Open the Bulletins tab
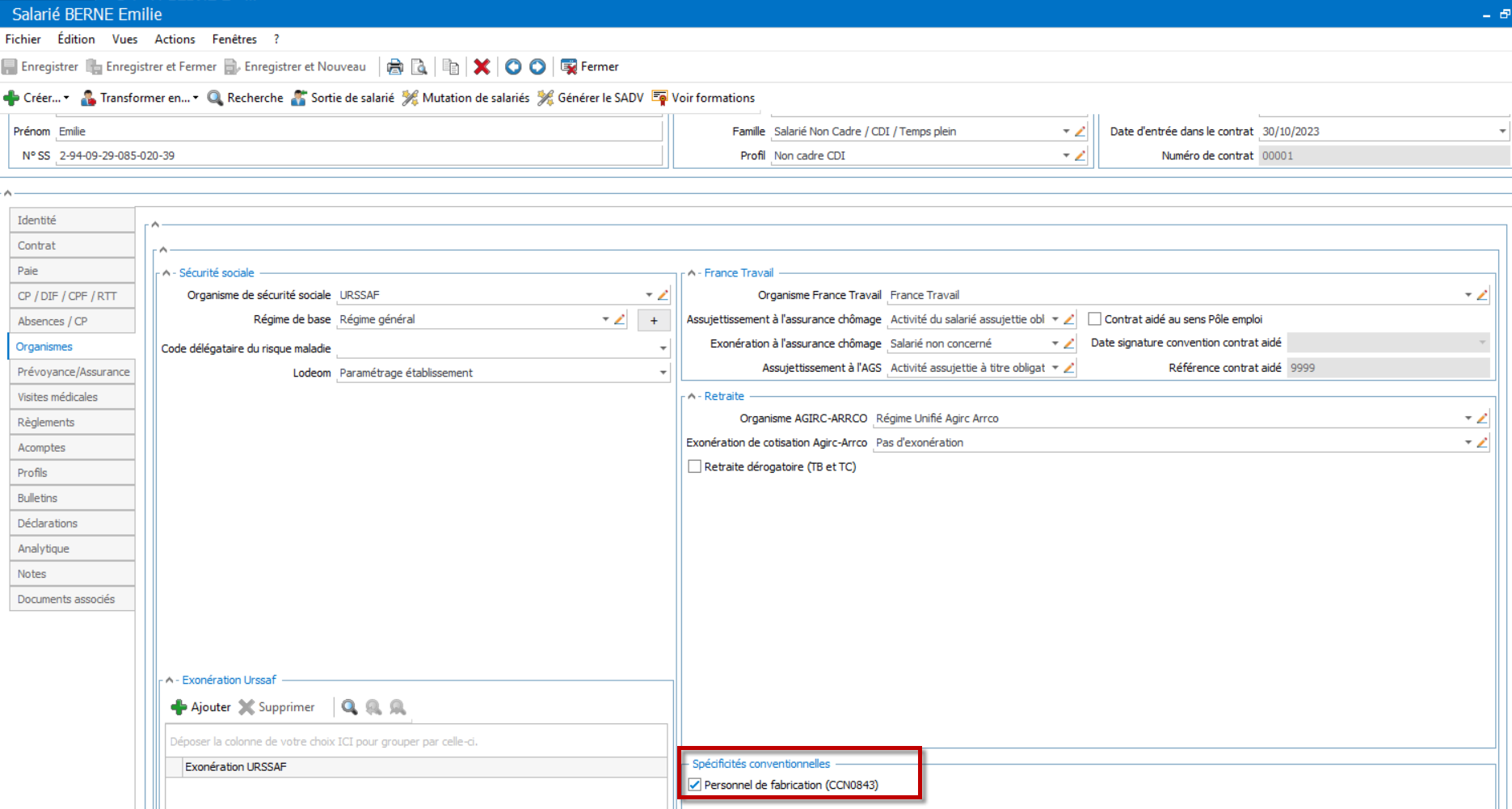The height and width of the screenshot is (809, 1512). (72, 498)
